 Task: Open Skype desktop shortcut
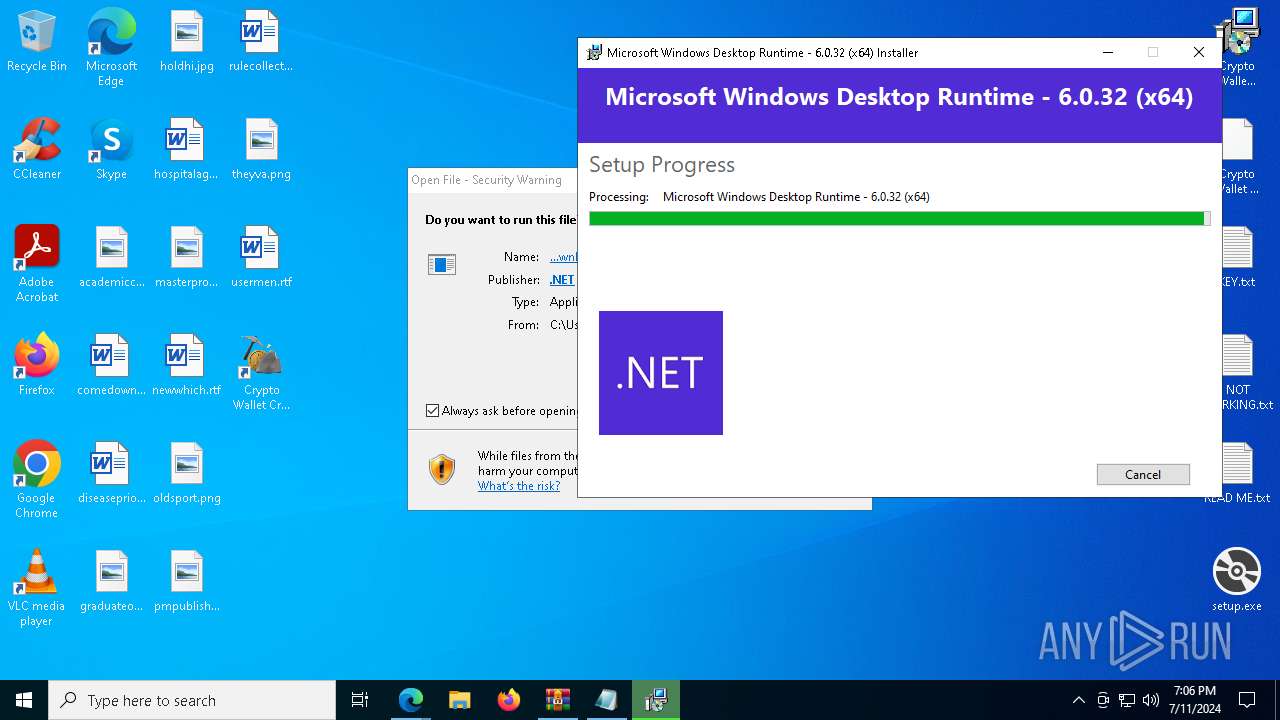[x=111, y=150]
